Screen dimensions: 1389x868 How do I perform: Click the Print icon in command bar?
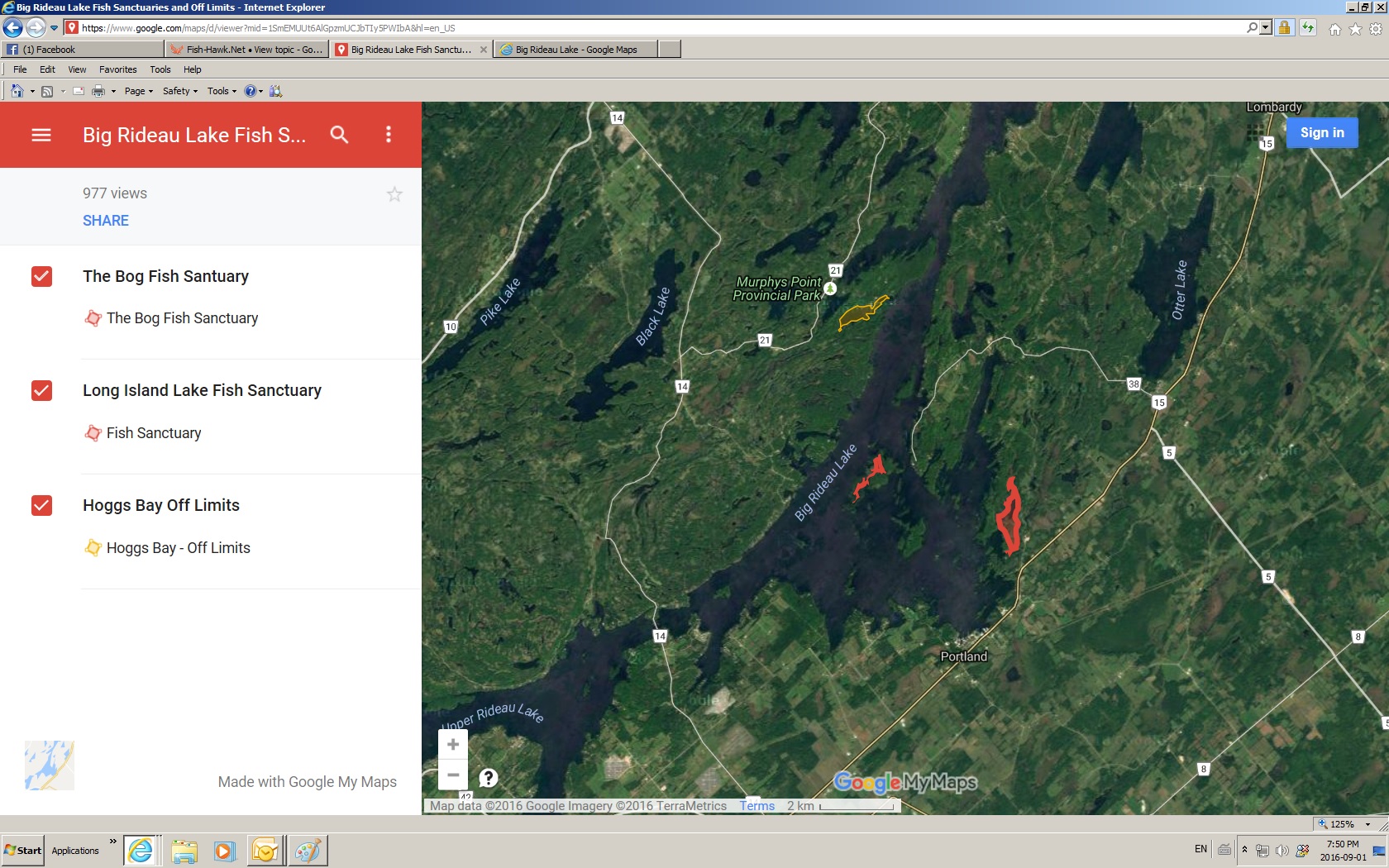tap(98, 91)
